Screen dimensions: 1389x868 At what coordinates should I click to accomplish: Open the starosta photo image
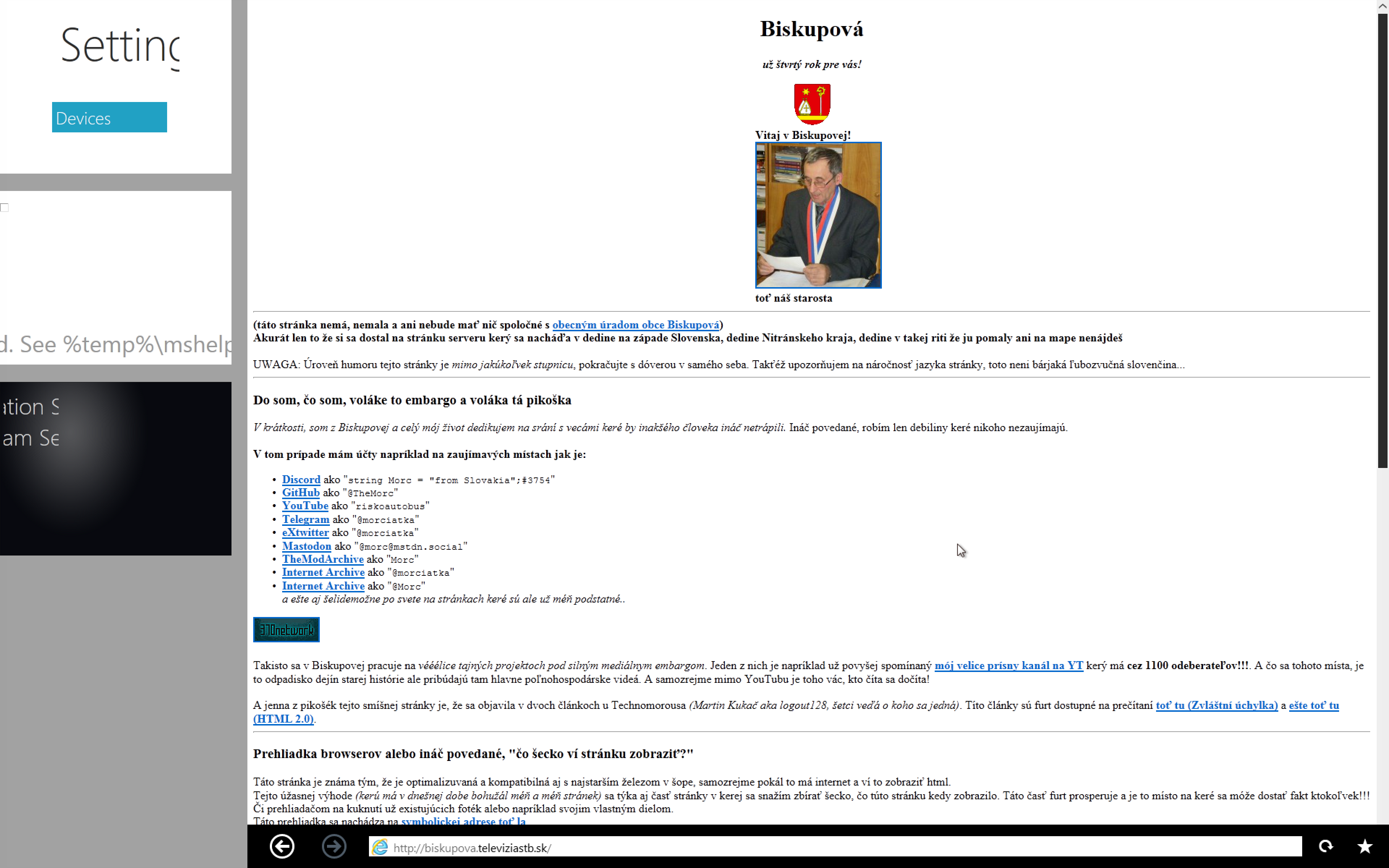(818, 215)
